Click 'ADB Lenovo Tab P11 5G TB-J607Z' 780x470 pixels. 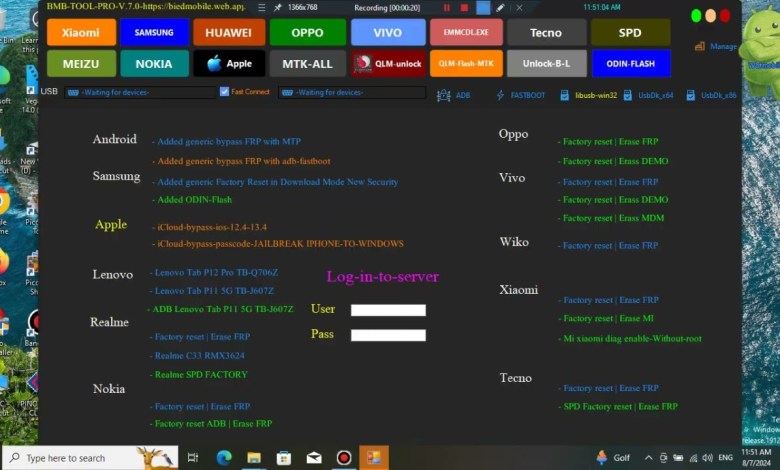220,309
